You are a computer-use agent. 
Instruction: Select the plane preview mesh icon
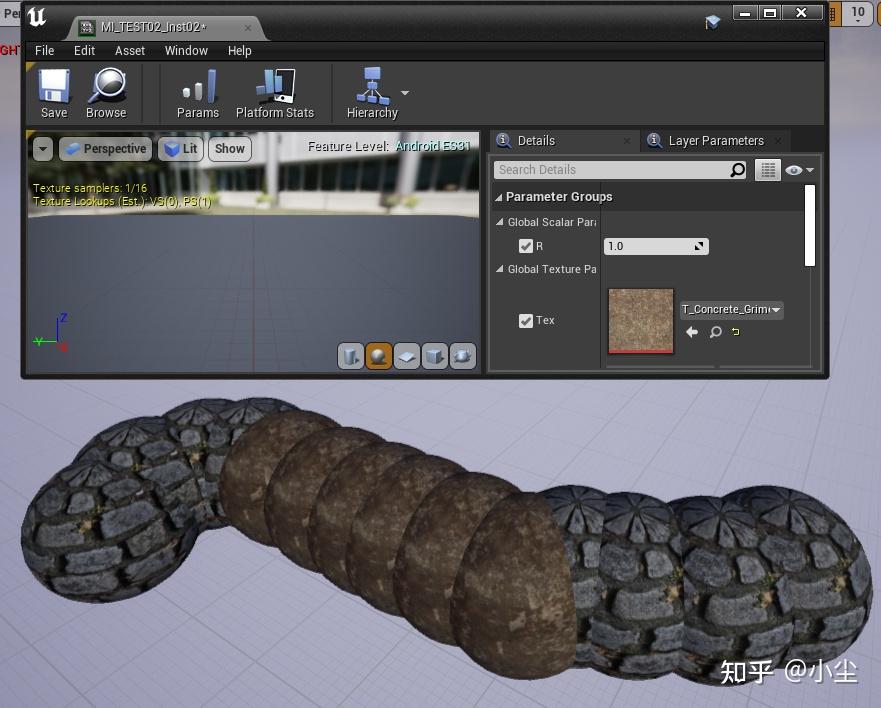pos(406,356)
